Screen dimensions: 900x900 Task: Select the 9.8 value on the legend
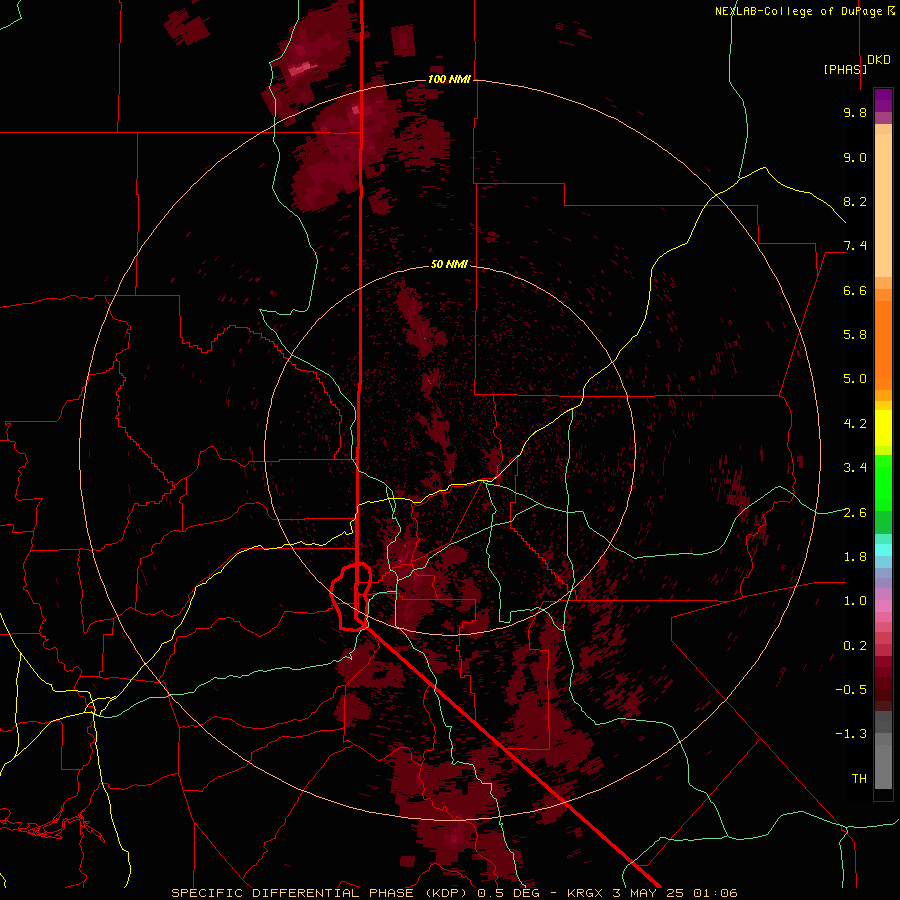pos(855,112)
